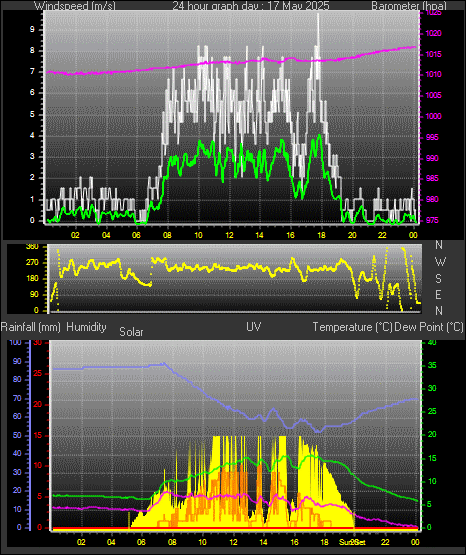Screen dimensions: 466x555
Task: Click green temperature axis value 40
Action: coord(432,342)
